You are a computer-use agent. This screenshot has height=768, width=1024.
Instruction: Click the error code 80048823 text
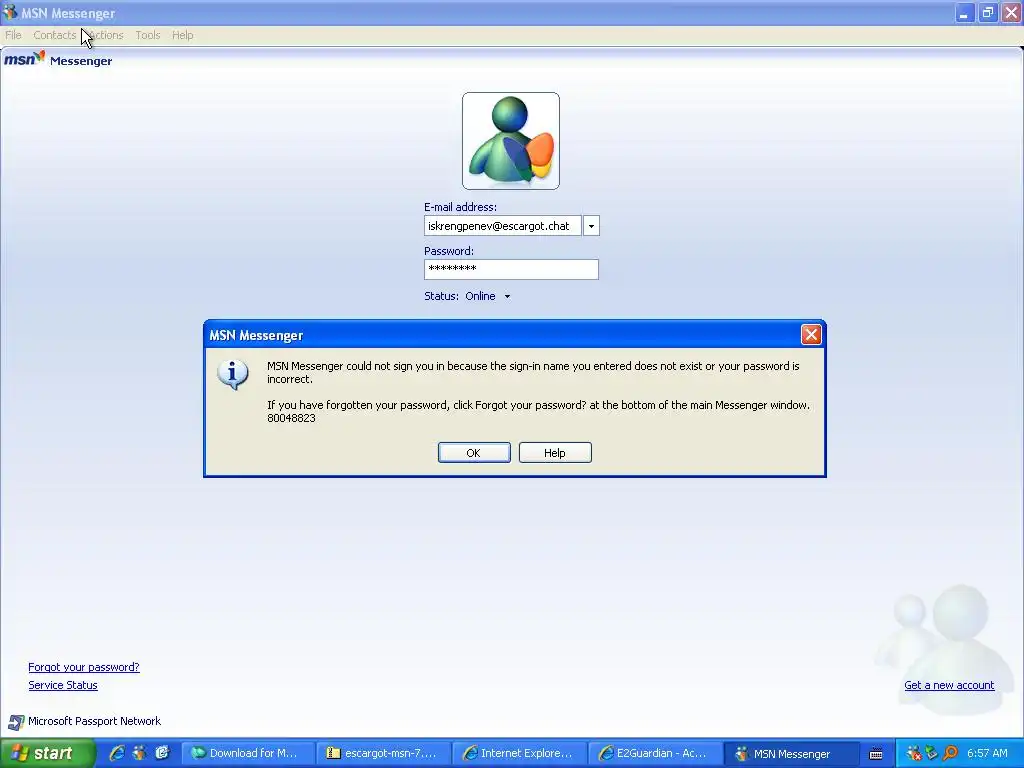(x=291, y=418)
